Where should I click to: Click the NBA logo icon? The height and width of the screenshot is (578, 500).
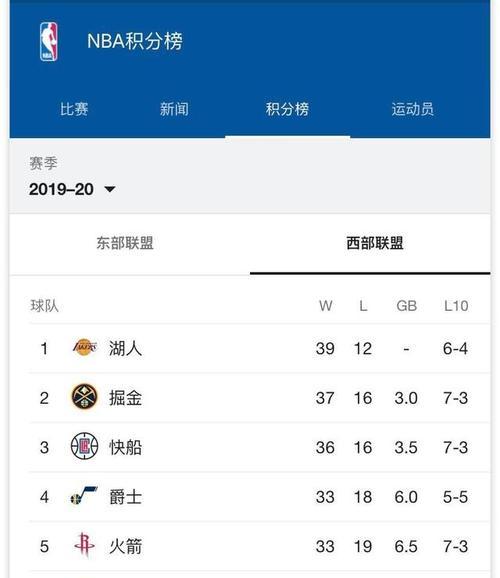click(49, 41)
